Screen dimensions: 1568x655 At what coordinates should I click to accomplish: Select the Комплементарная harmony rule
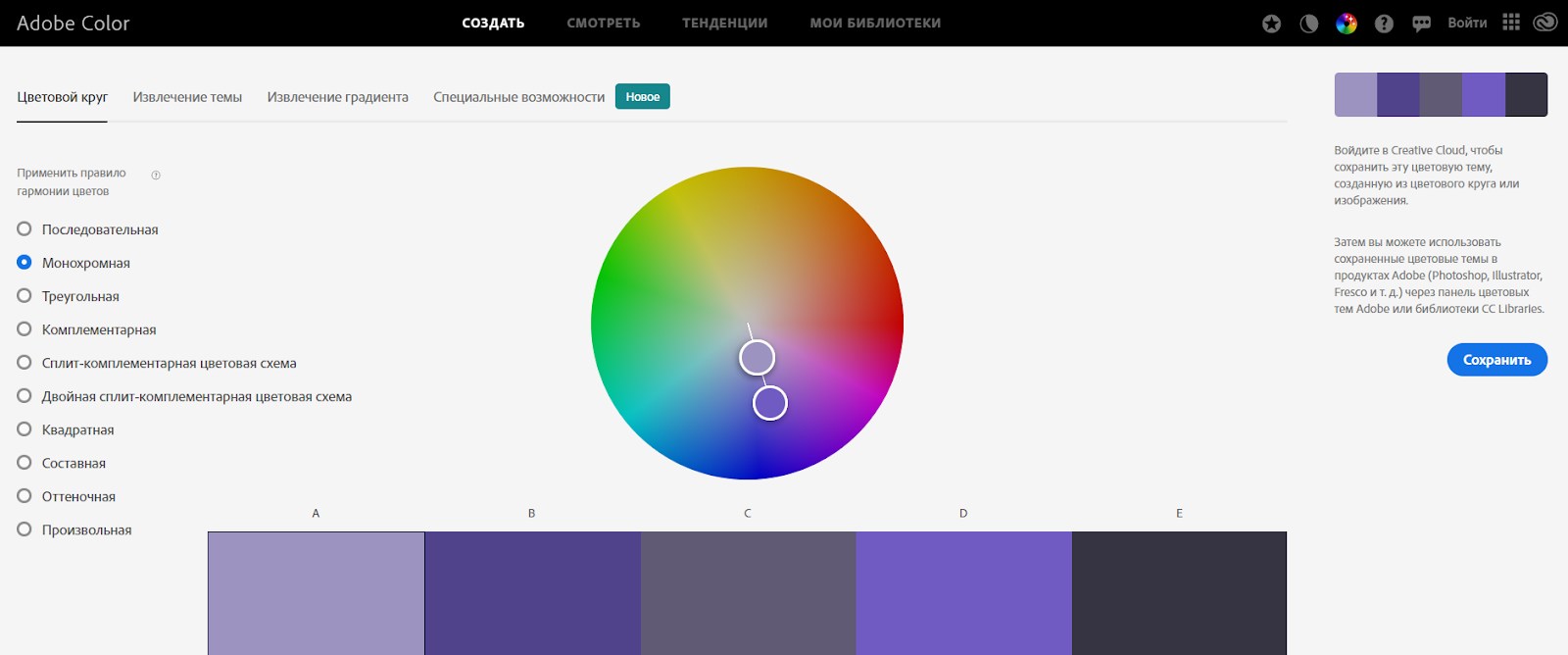tap(86, 329)
